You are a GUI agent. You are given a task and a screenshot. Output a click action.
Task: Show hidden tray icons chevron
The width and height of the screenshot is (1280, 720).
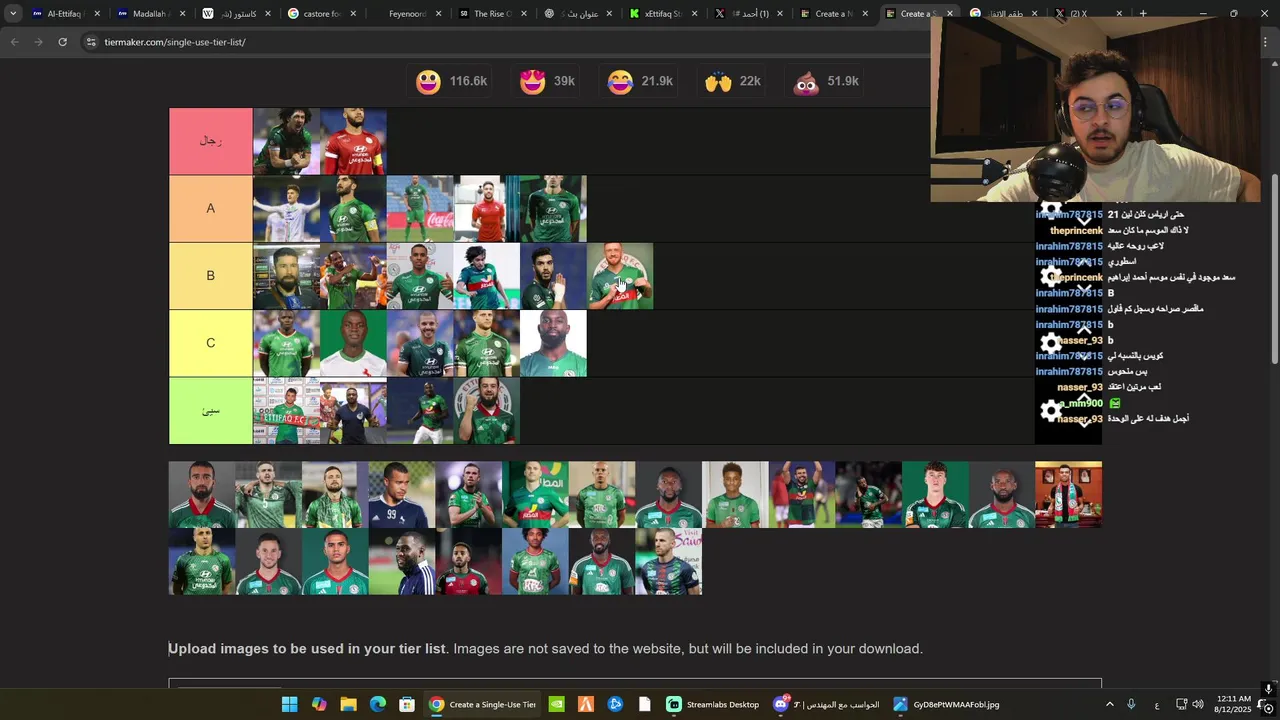(x=1110, y=704)
